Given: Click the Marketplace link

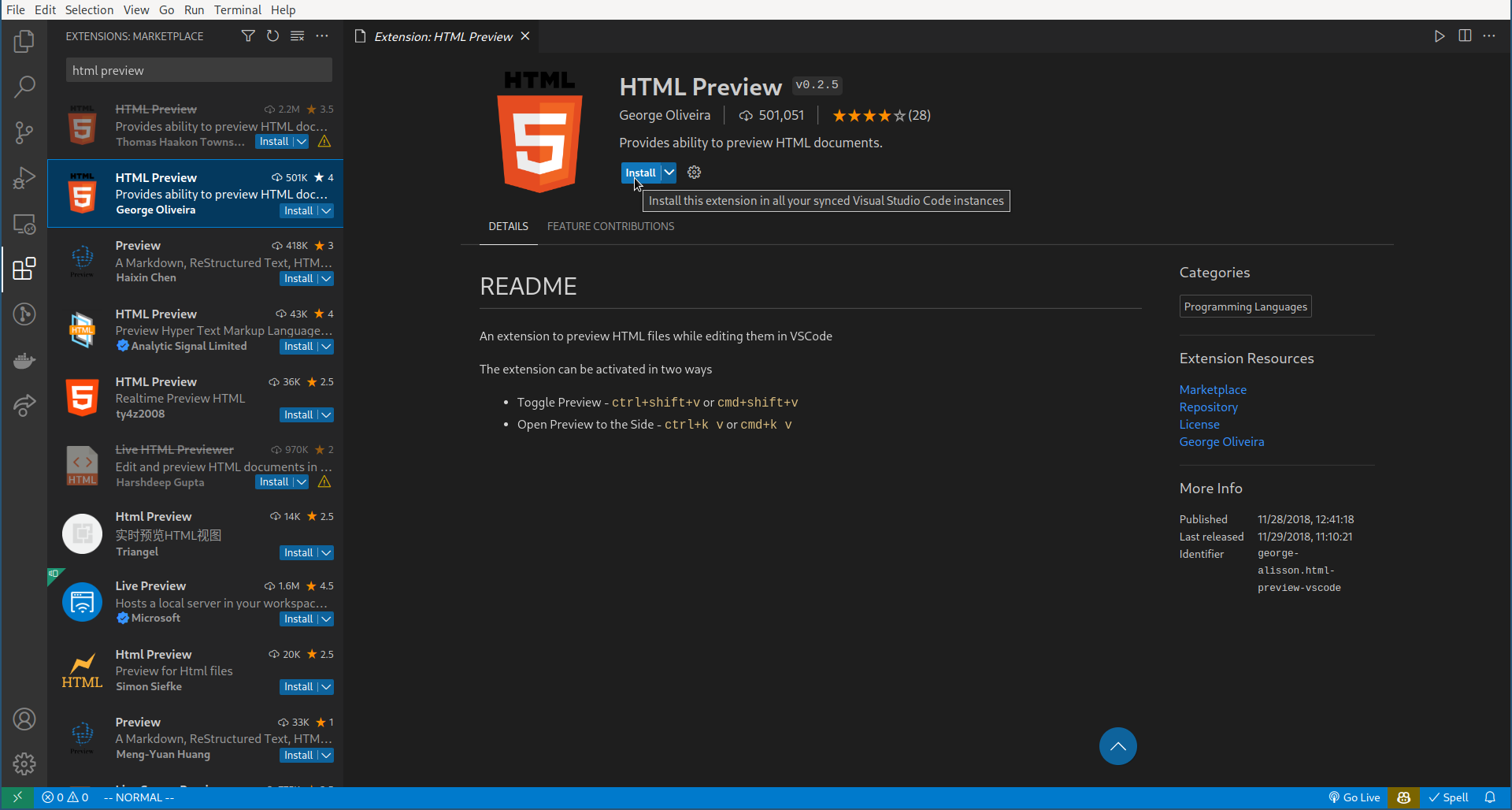Looking at the screenshot, I should [1213, 389].
